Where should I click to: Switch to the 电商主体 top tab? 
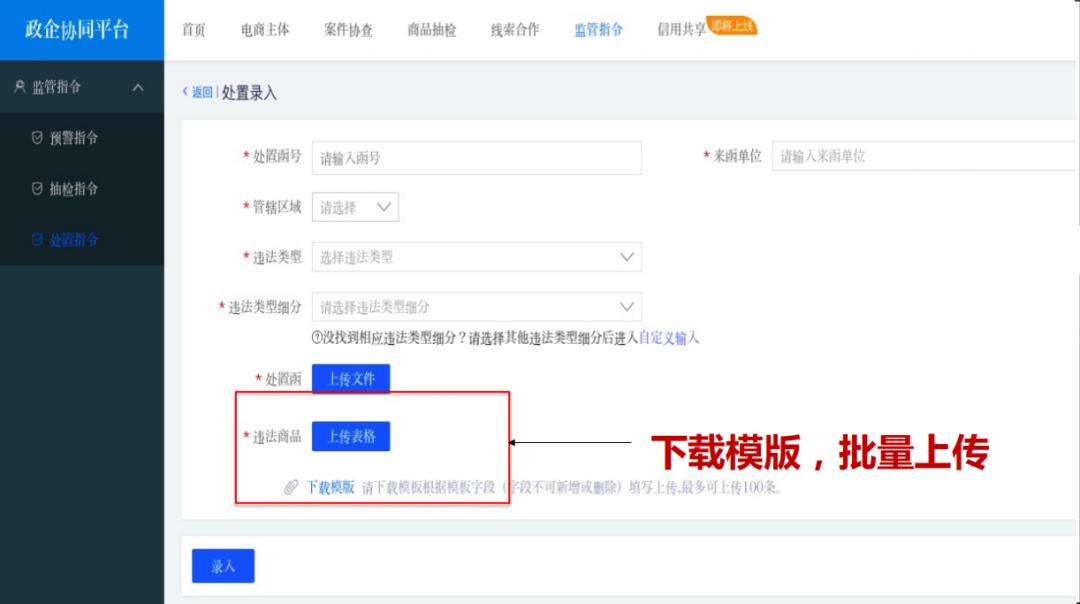point(265,30)
